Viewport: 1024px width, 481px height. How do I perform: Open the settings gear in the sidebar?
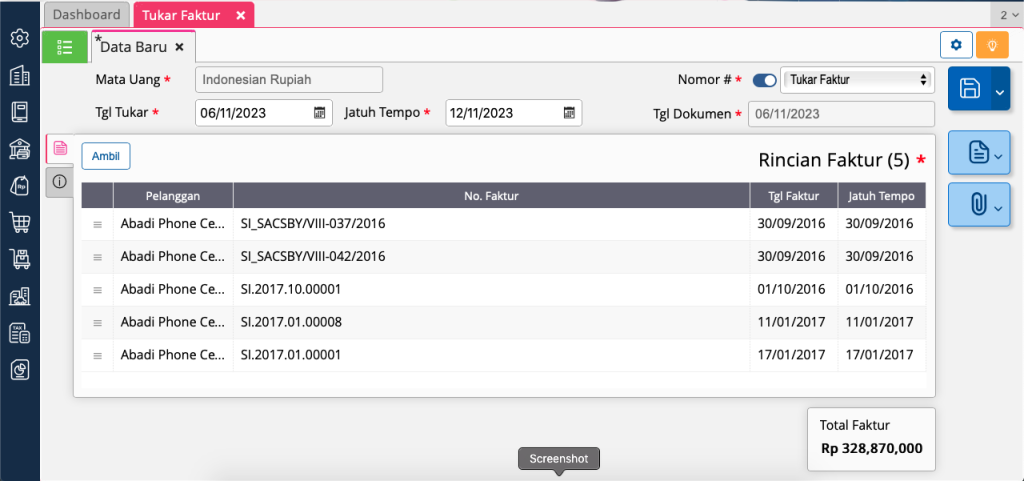tap(19, 38)
